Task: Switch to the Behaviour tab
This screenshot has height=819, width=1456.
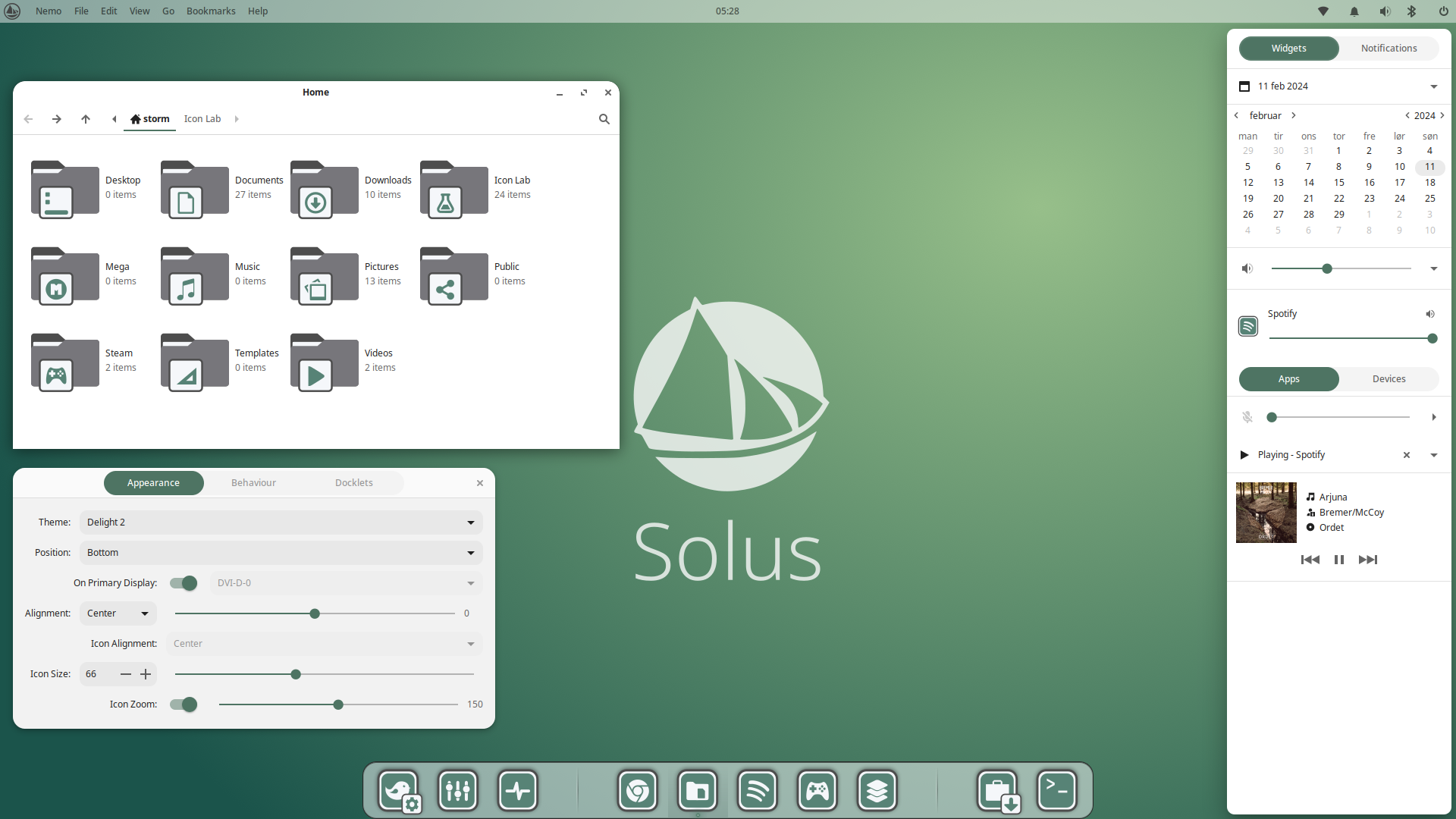Action: tap(253, 482)
